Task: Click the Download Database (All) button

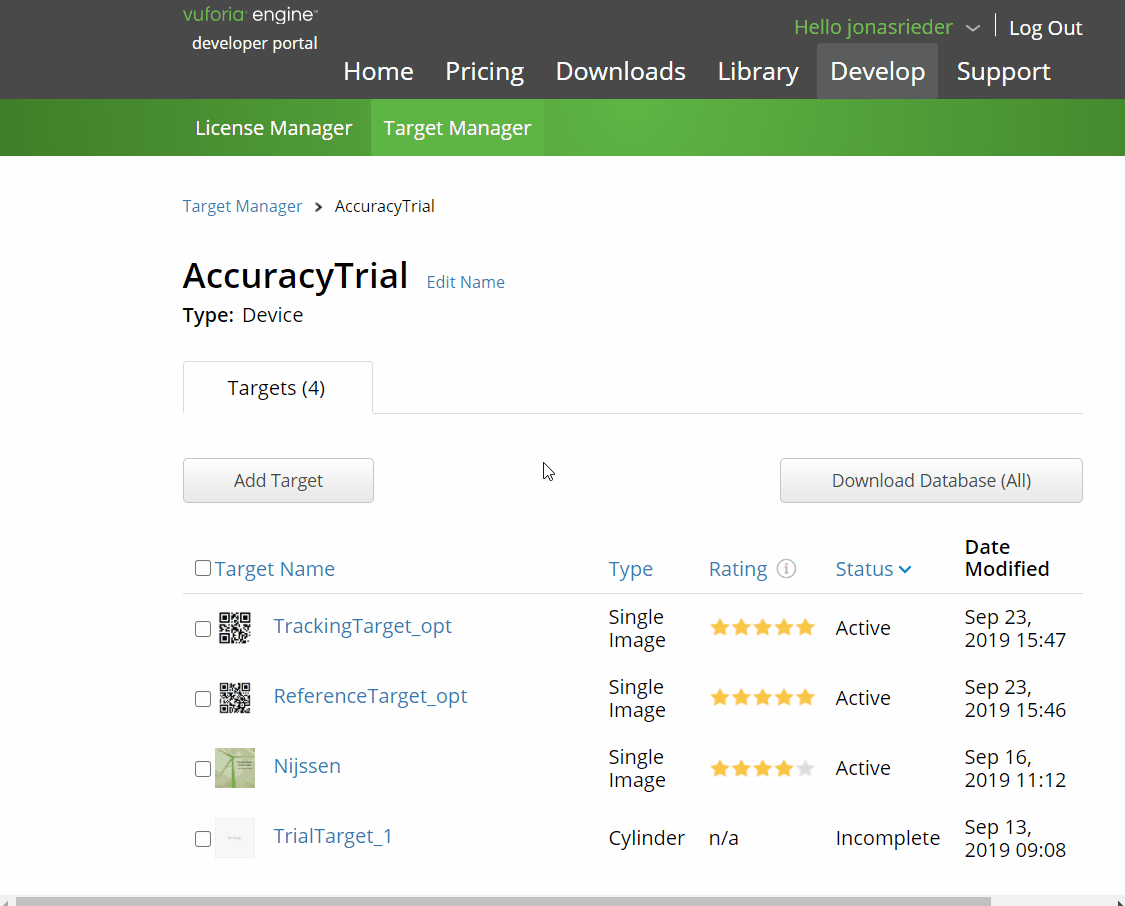Action: pyautogui.click(x=931, y=481)
